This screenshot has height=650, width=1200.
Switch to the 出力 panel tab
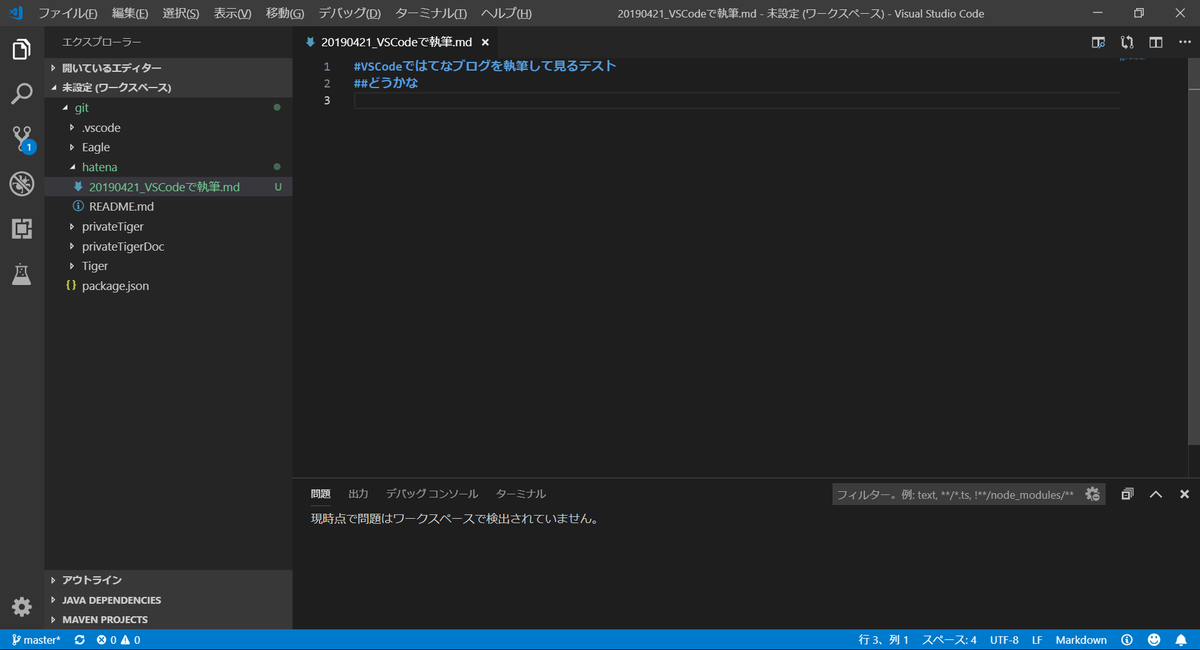pos(358,493)
